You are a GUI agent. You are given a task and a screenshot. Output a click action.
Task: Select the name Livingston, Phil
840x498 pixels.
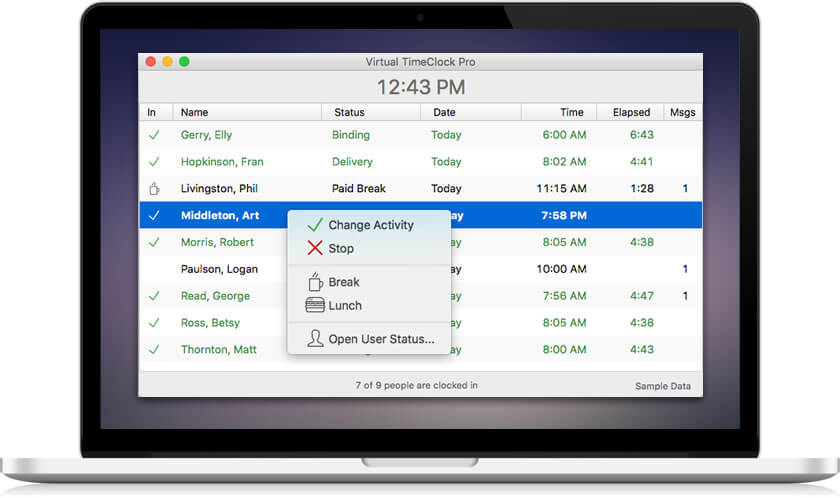[219, 188]
